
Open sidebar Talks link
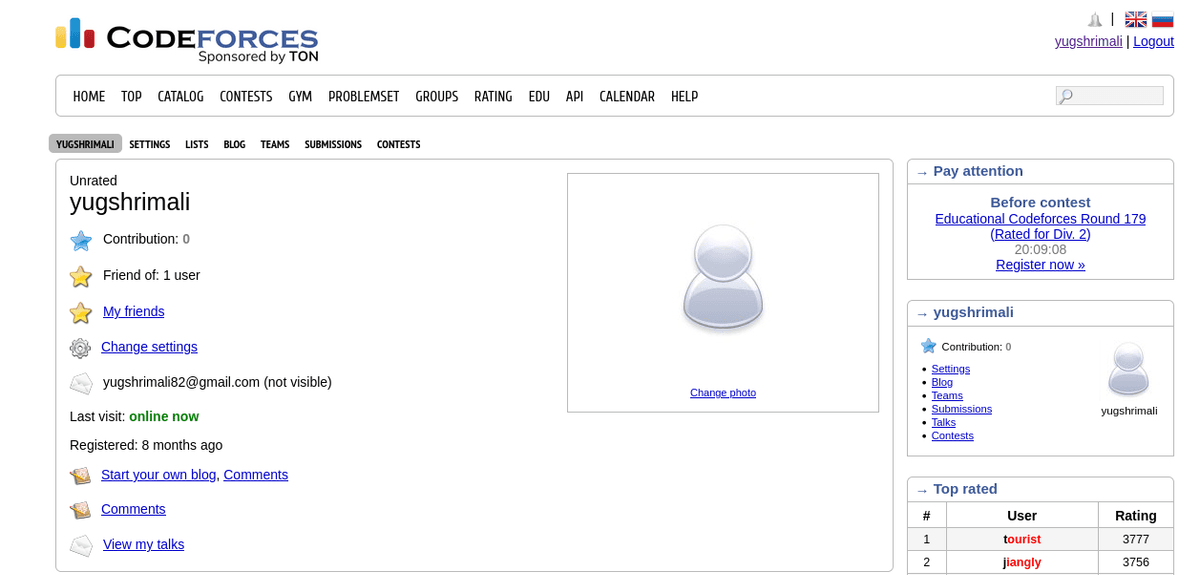tap(944, 422)
